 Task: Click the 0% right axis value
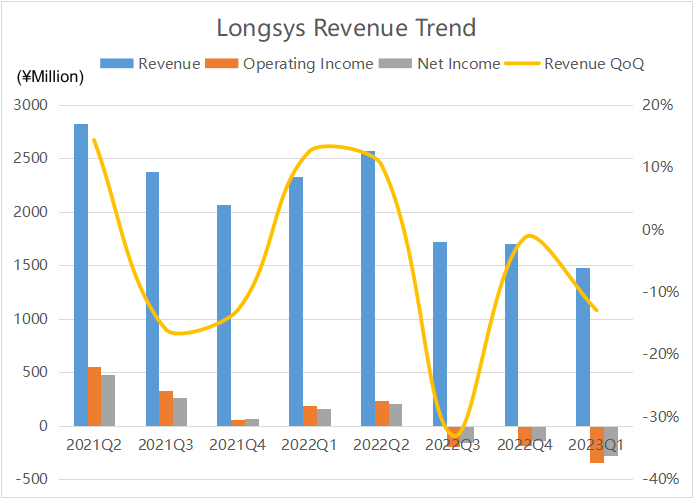point(653,230)
